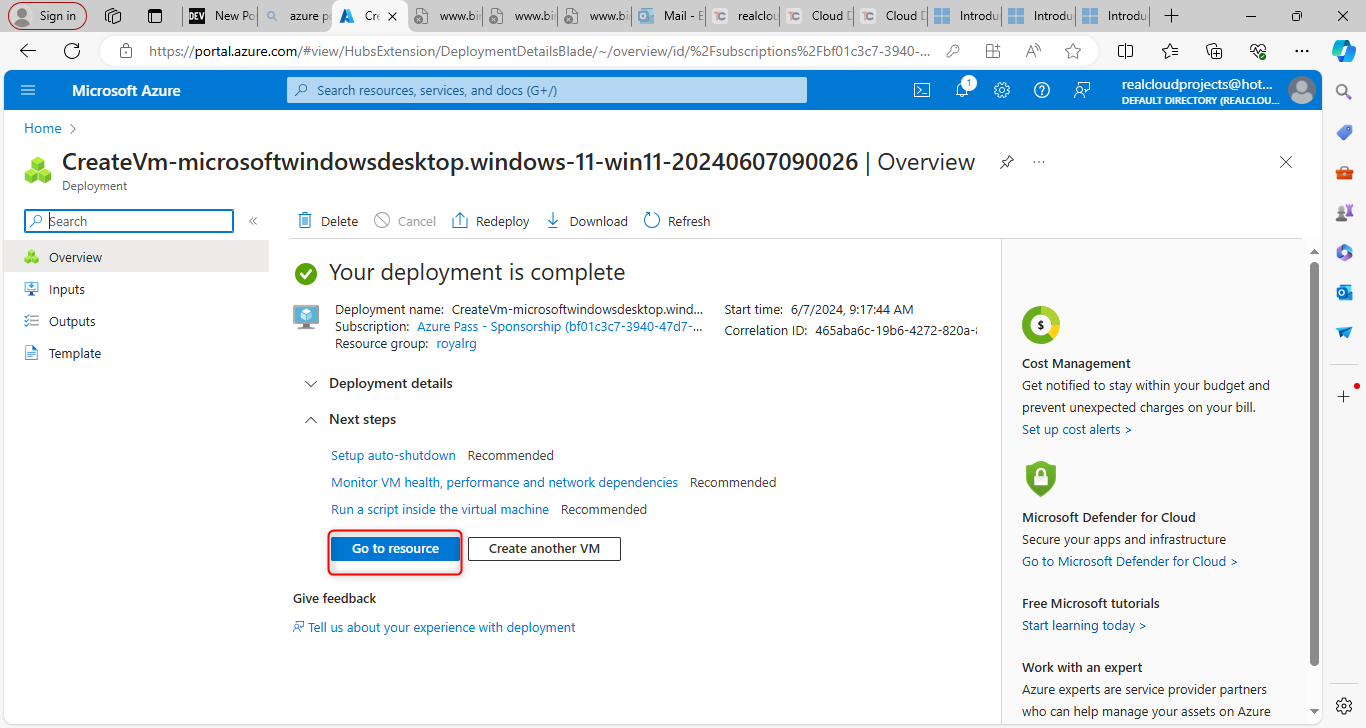Open browser Collections icon
1366x728 pixels.
(x=1214, y=51)
